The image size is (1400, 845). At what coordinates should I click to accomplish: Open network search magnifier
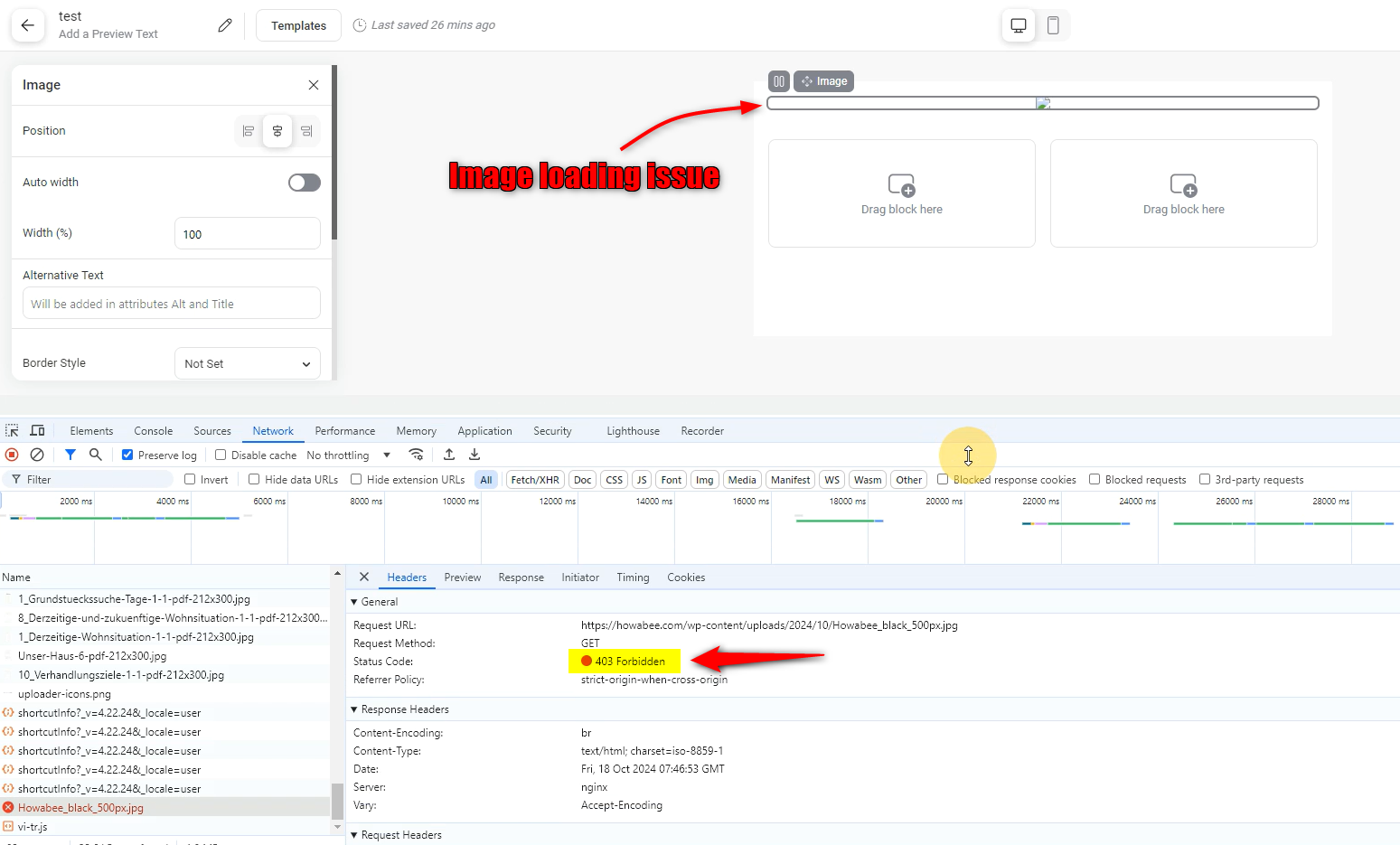pyautogui.click(x=96, y=455)
